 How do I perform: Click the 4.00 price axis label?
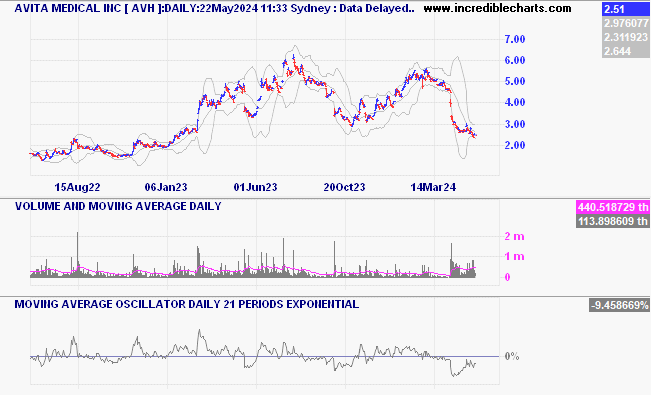tap(515, 102)
